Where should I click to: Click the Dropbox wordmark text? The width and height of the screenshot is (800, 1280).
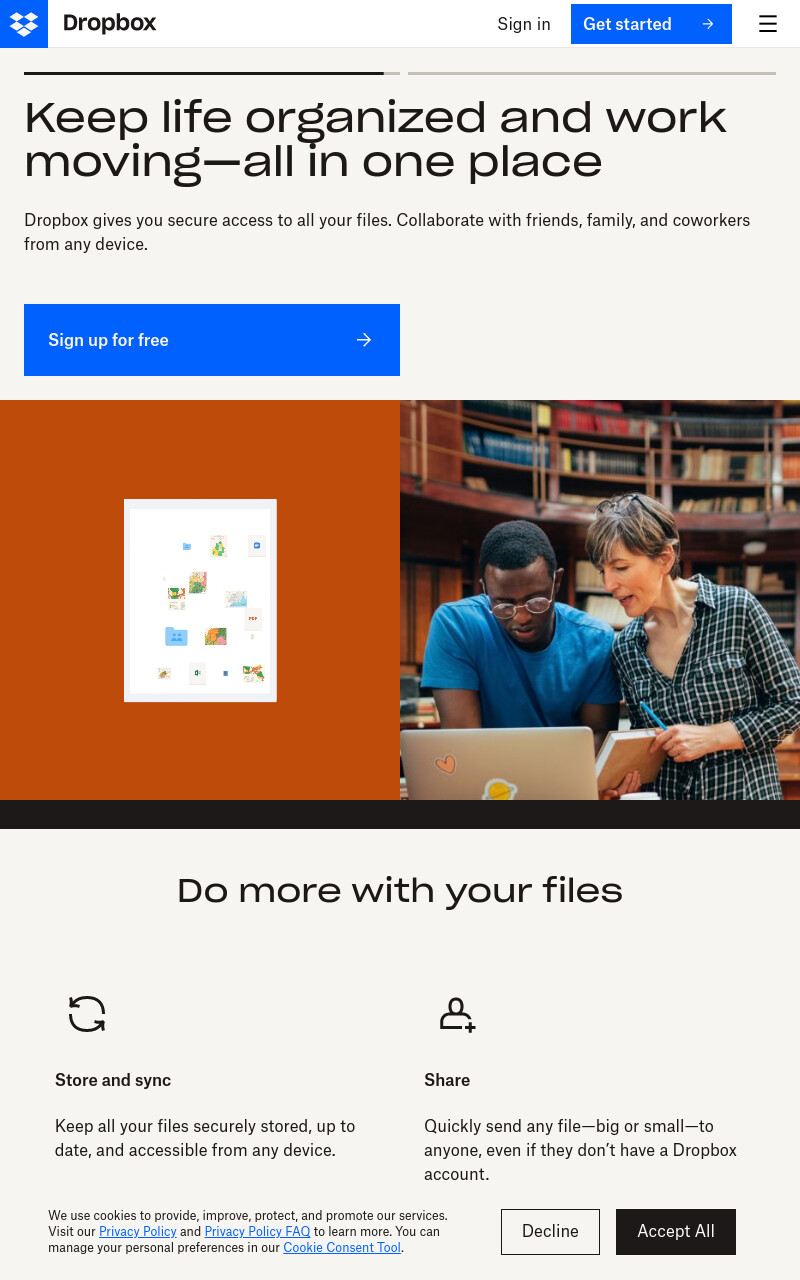click(110, 23)
